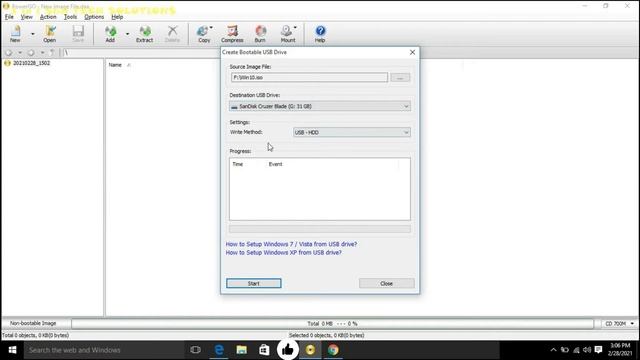
Task: Click the network icon in system tray
Action: tap(576, 350)
